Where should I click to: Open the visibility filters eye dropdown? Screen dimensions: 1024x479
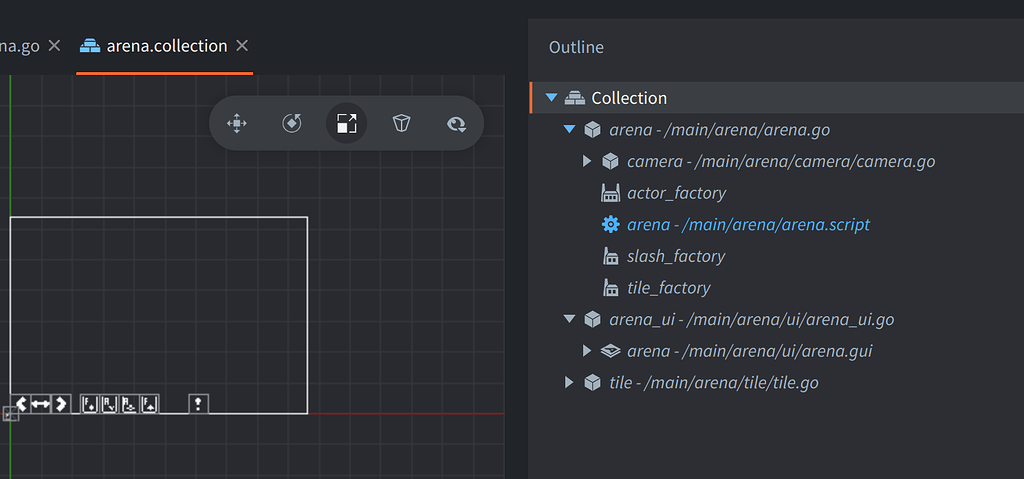pos(457,123)
